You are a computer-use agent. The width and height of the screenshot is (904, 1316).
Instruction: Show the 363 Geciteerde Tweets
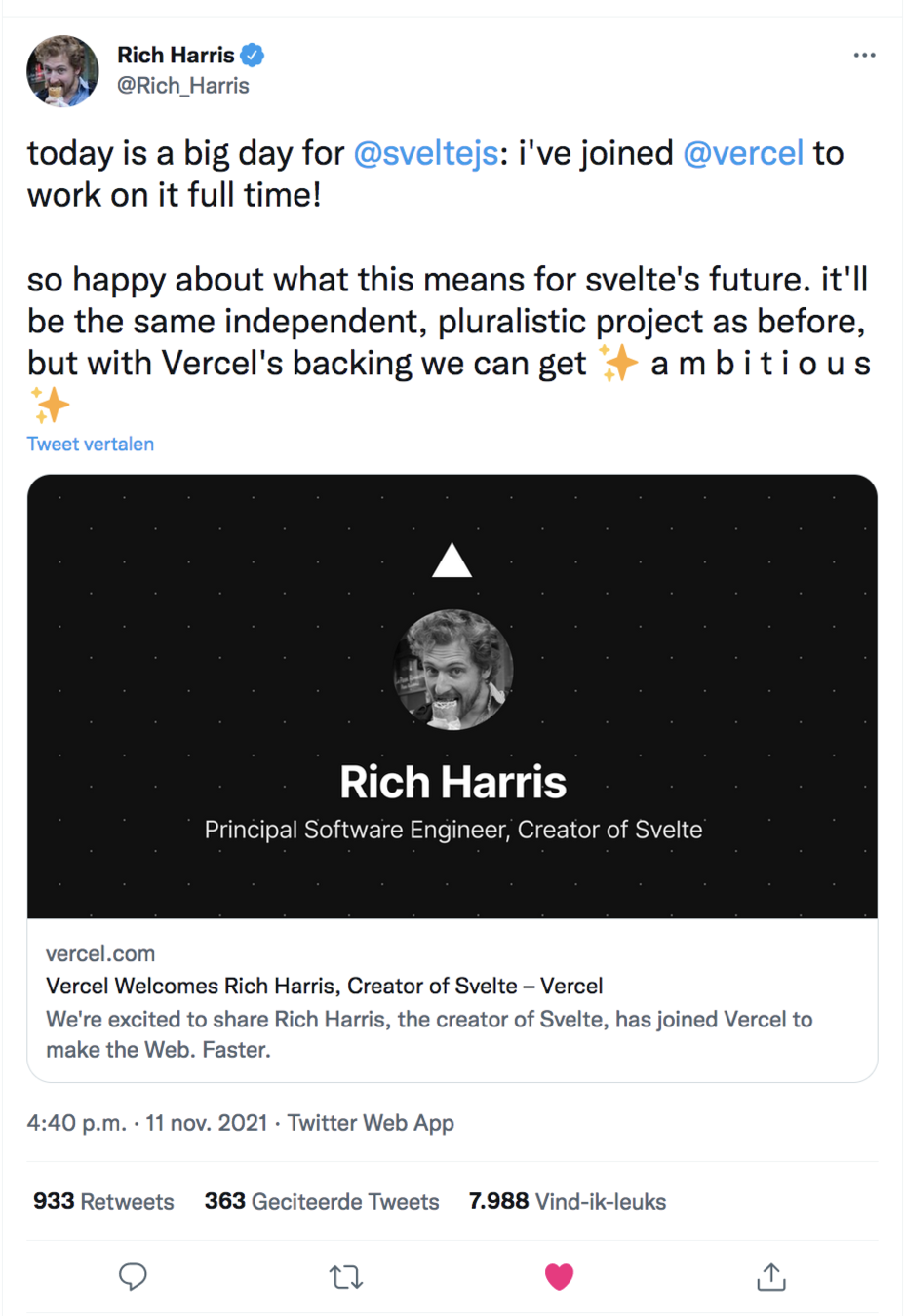(x=322, y=1201)
